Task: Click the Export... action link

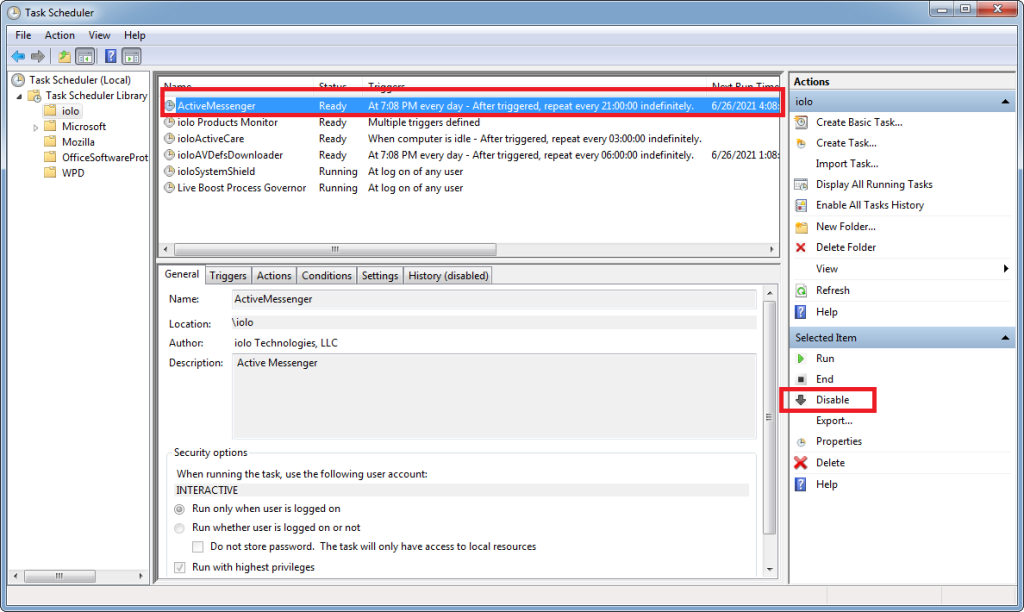Action: [834, 421]
